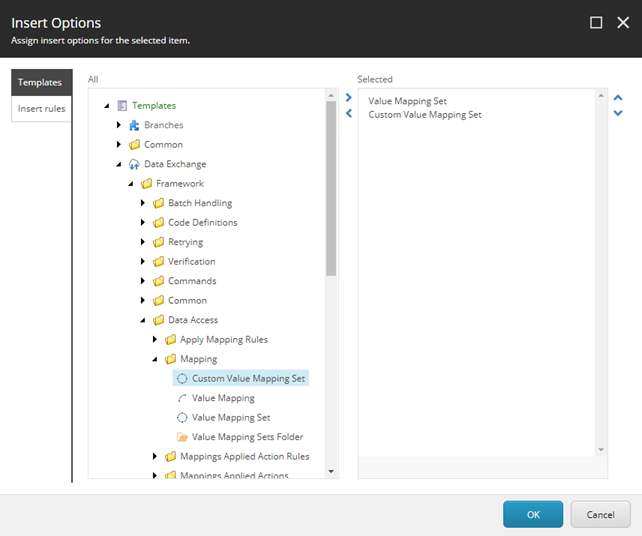The height and width of the screenshot is (536, 642).
Task: Collapse the Data Exchange node
Action: click(x=119, y=164)
